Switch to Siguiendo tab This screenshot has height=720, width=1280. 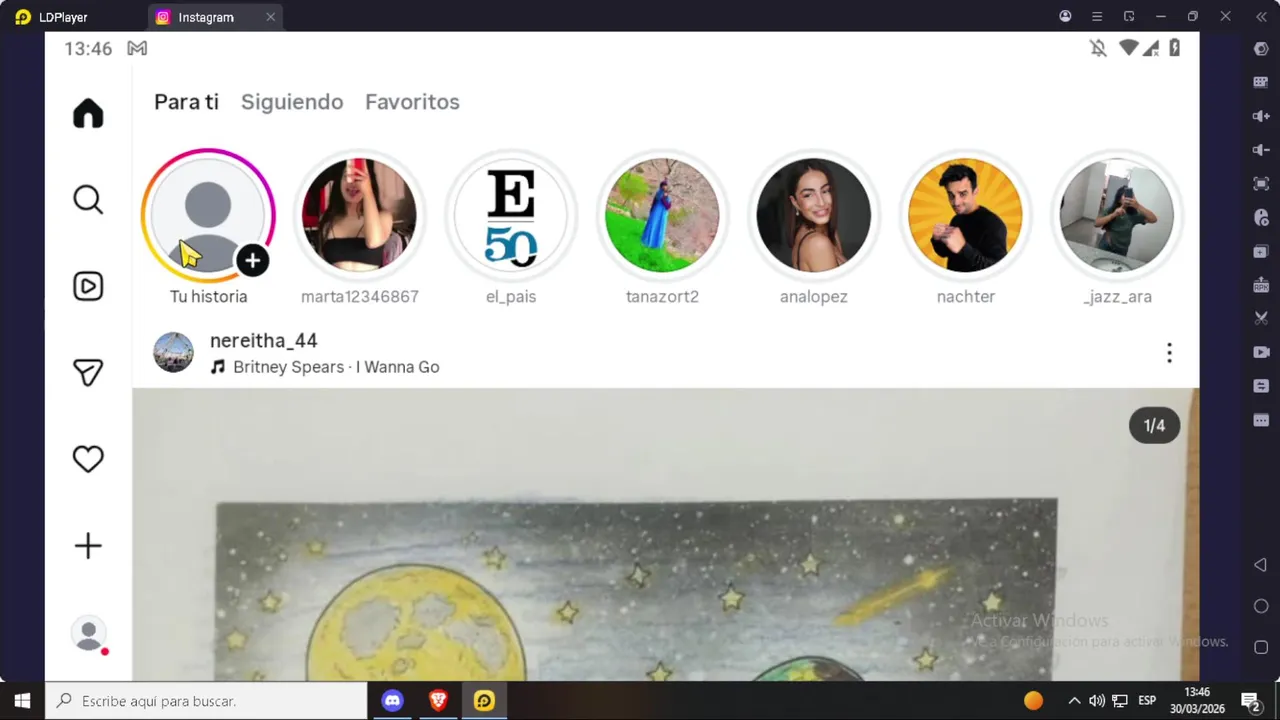click(x=292, y=102)
